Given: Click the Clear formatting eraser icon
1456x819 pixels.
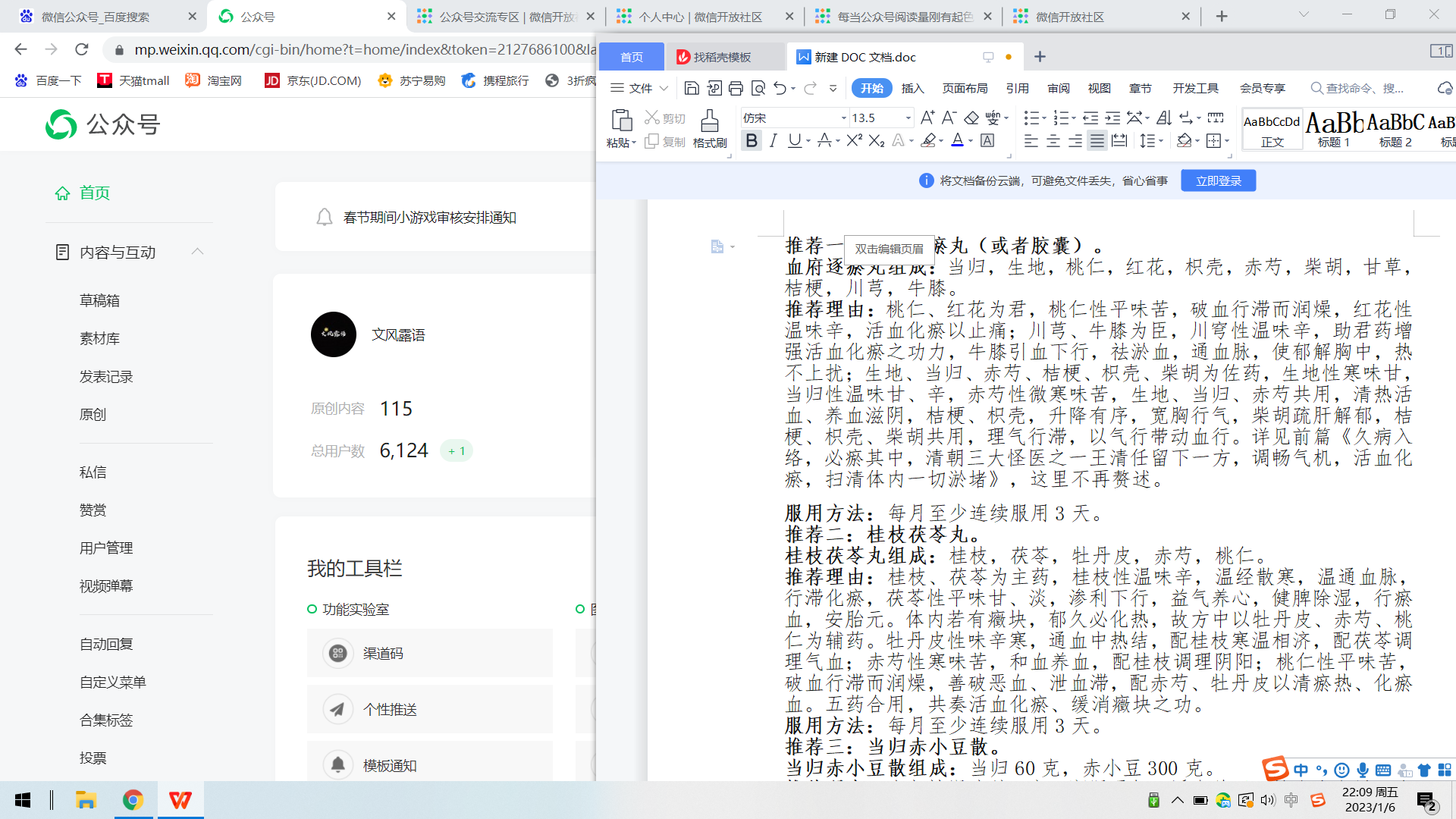Looking at the screenshot, I should click(x=971, y=118).
